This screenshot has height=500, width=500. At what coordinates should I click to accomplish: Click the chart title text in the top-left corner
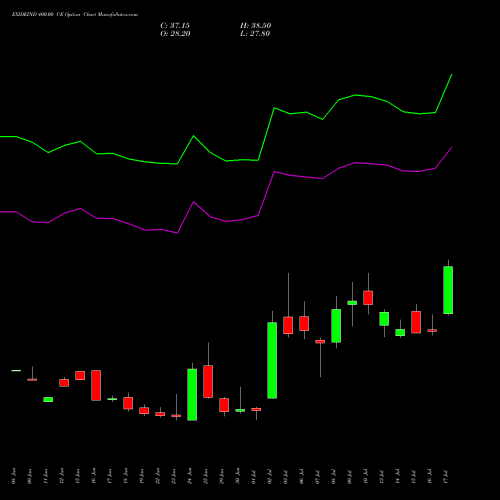click(75, 15)
